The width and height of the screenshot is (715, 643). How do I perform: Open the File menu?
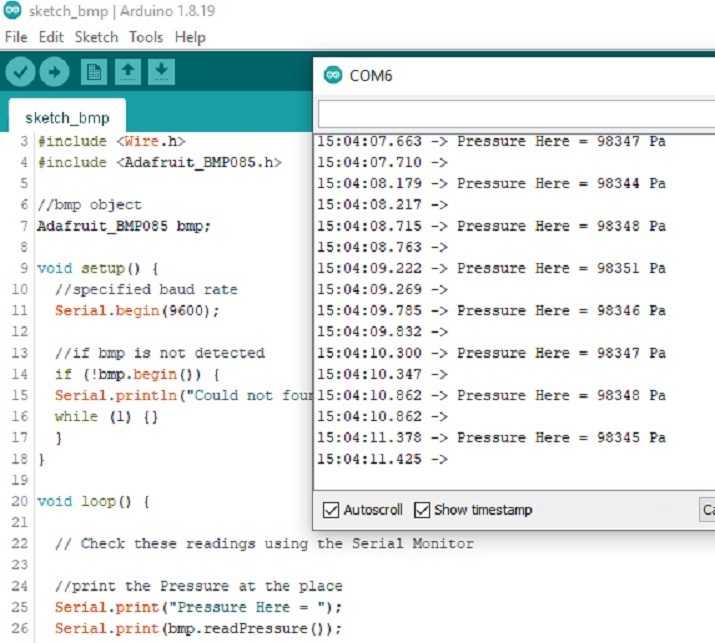pyautogui.click(x=16, y=37)
